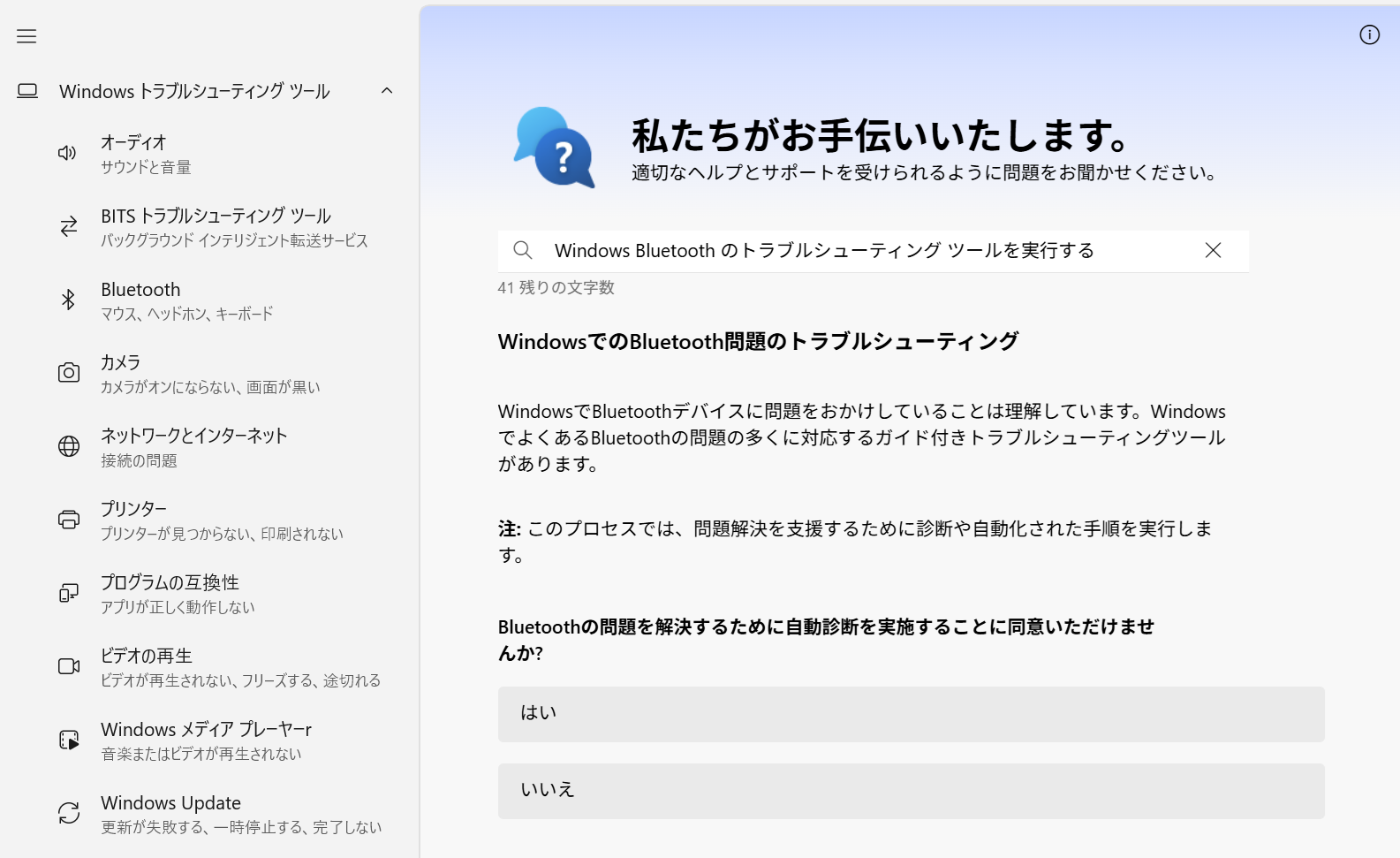Image resolution: width=1400 pixels, height=858 pixels.
Task: Click the マウス、ヘッドホン、キーボード subtitle text
Action: click(187, 314)
